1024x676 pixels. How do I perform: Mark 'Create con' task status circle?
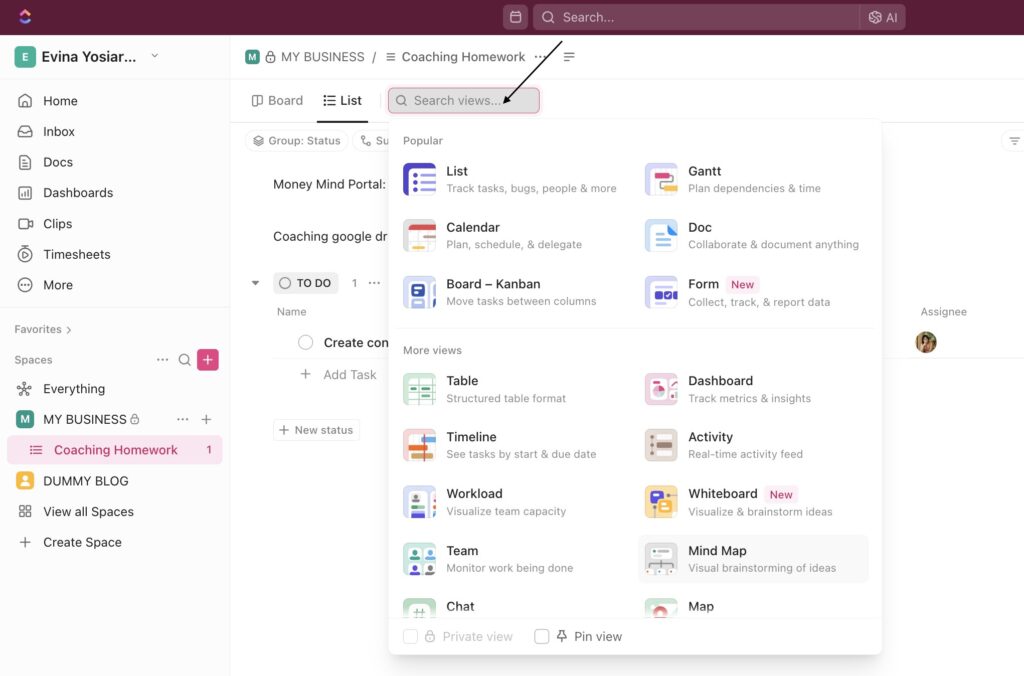(x=306, y=342)
